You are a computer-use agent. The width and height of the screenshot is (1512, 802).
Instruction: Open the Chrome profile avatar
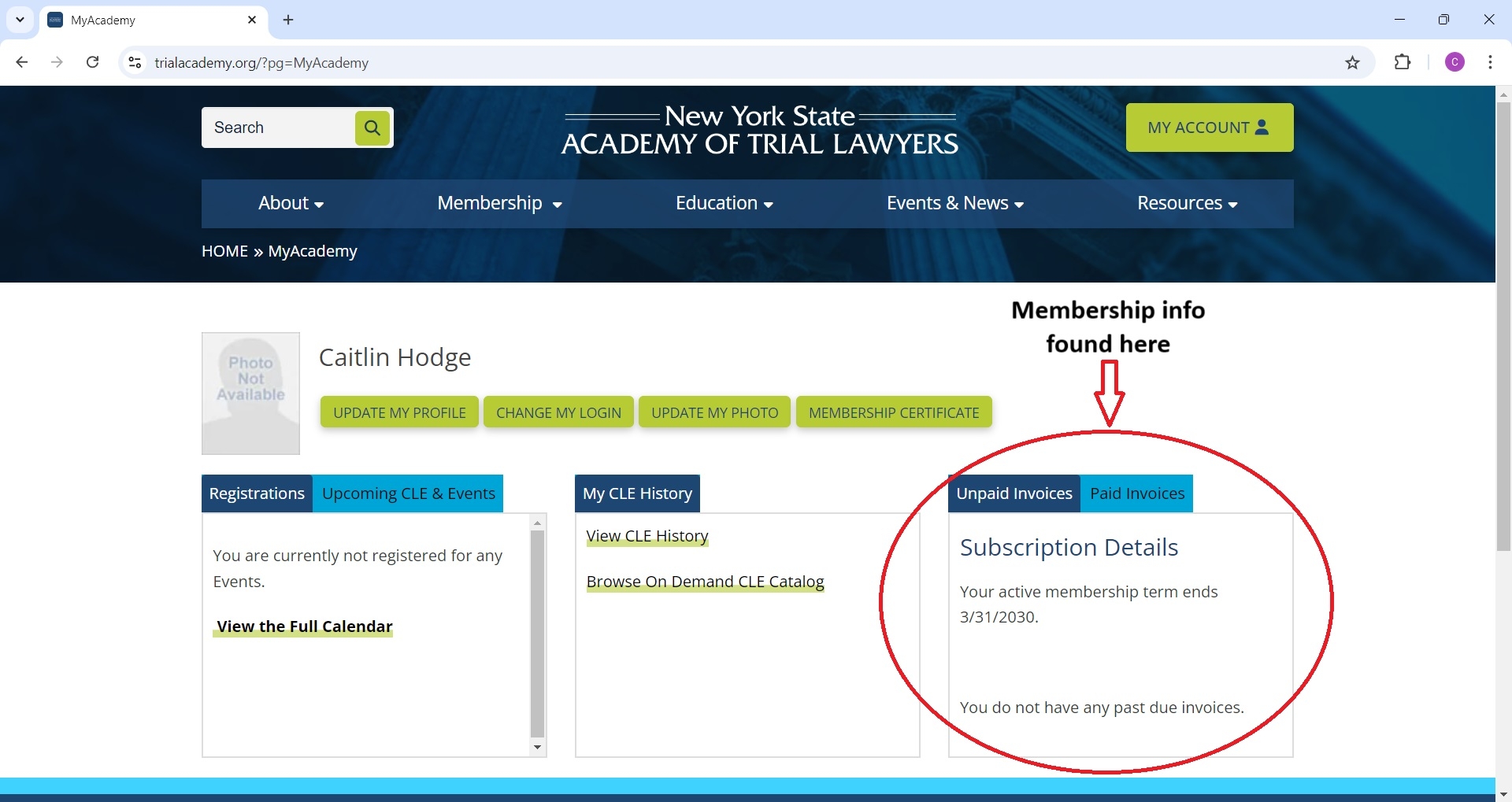click(1455, 62)
